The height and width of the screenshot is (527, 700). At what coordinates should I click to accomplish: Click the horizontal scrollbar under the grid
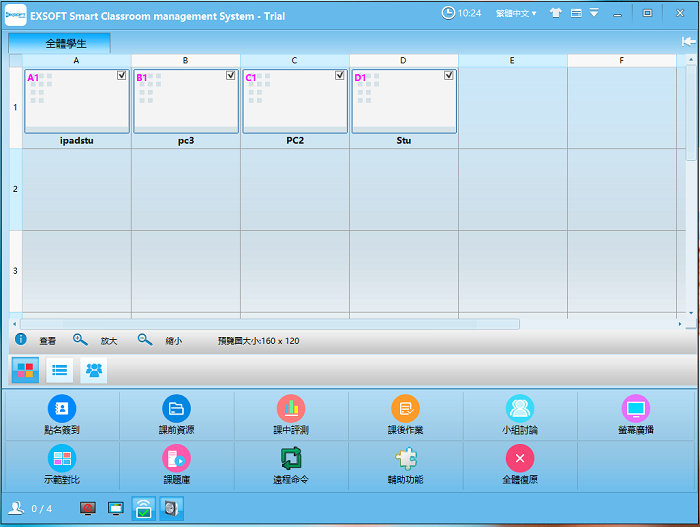270,324
